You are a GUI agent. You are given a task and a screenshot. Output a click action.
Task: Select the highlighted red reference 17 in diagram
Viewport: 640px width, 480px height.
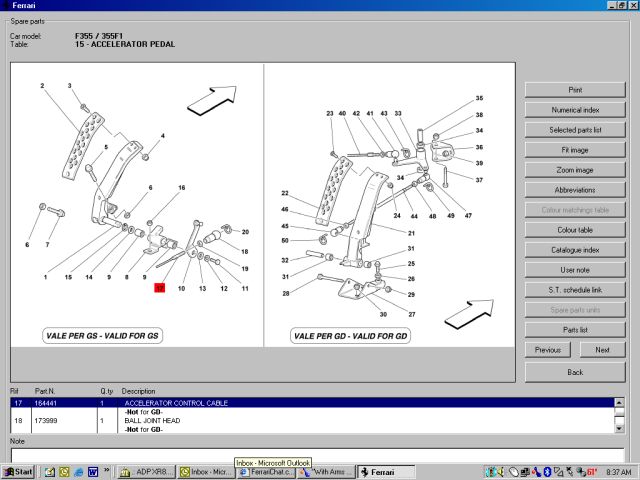coord(160,288)
